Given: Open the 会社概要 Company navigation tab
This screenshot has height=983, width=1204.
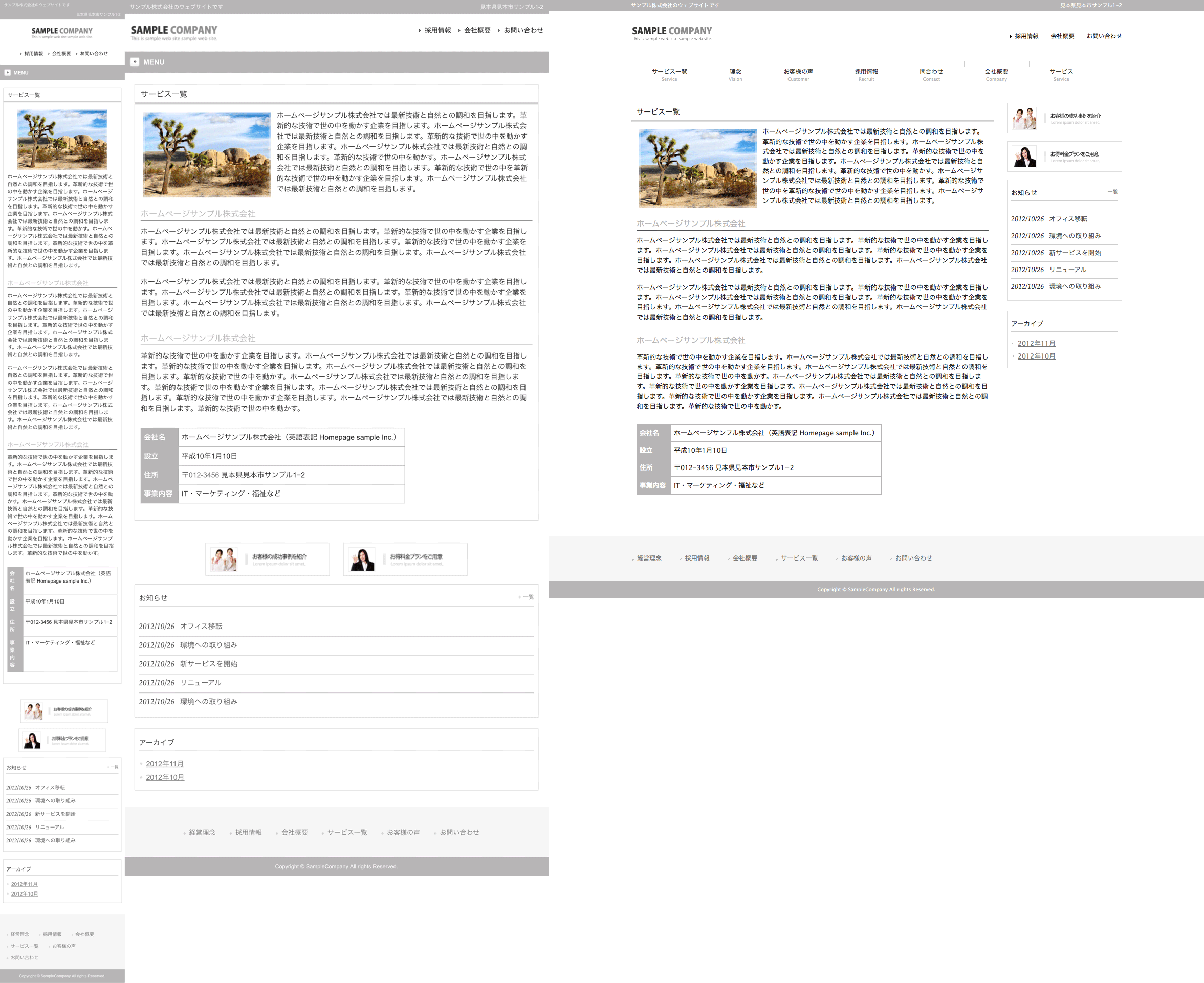Looking at the screenshot, I should (x=996, y=74).
